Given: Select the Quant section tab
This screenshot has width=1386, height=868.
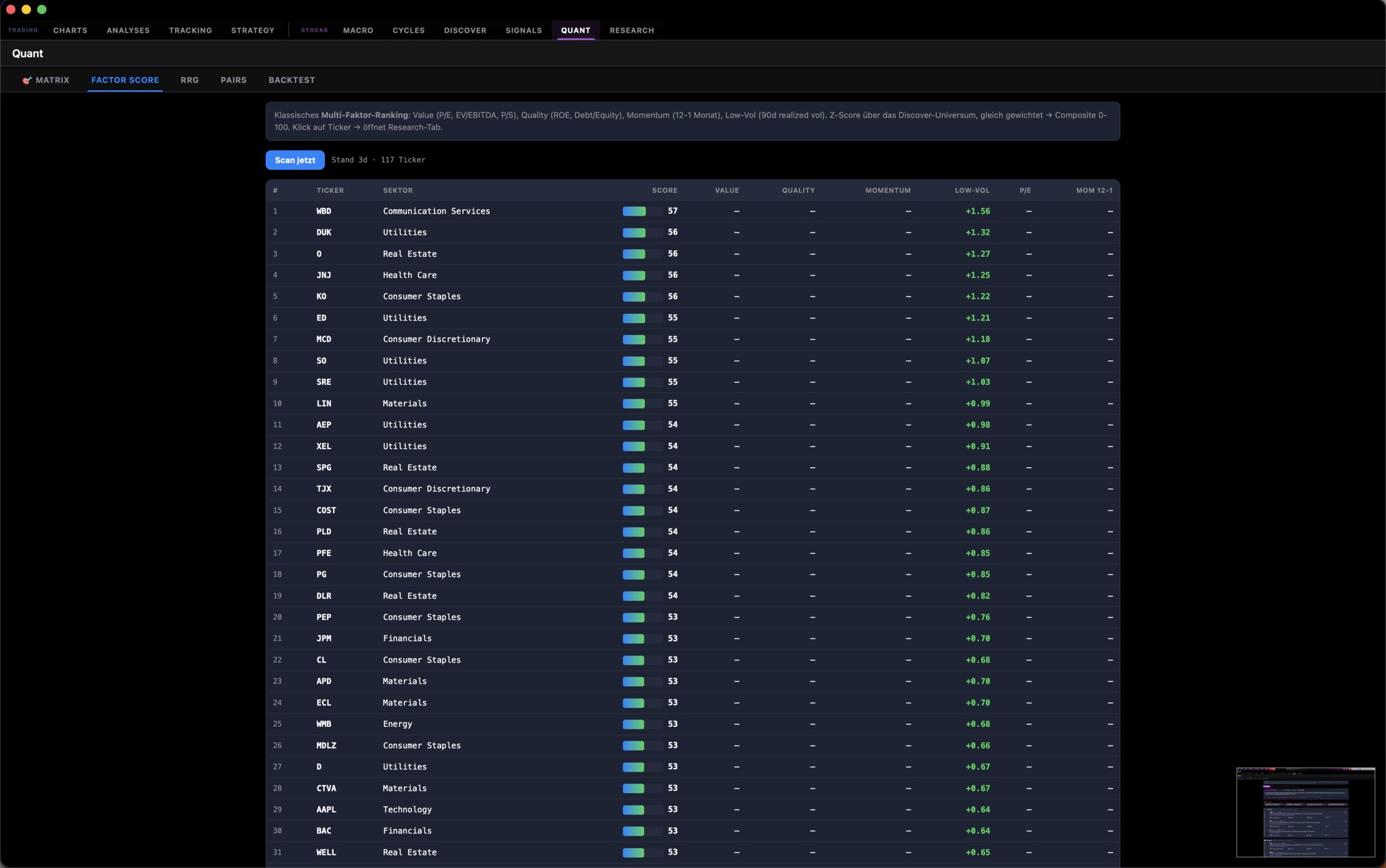Looking at the screenshot, I should pos(576,30).
